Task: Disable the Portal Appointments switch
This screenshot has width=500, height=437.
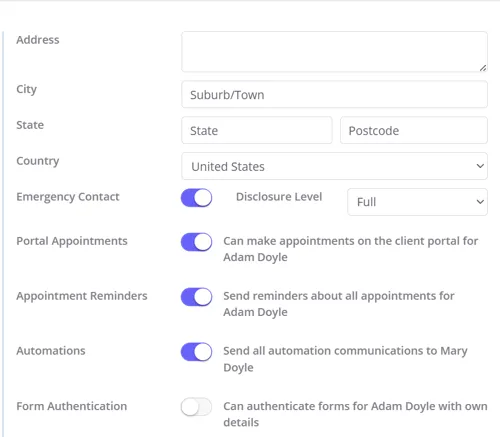Action: (196, 242)
